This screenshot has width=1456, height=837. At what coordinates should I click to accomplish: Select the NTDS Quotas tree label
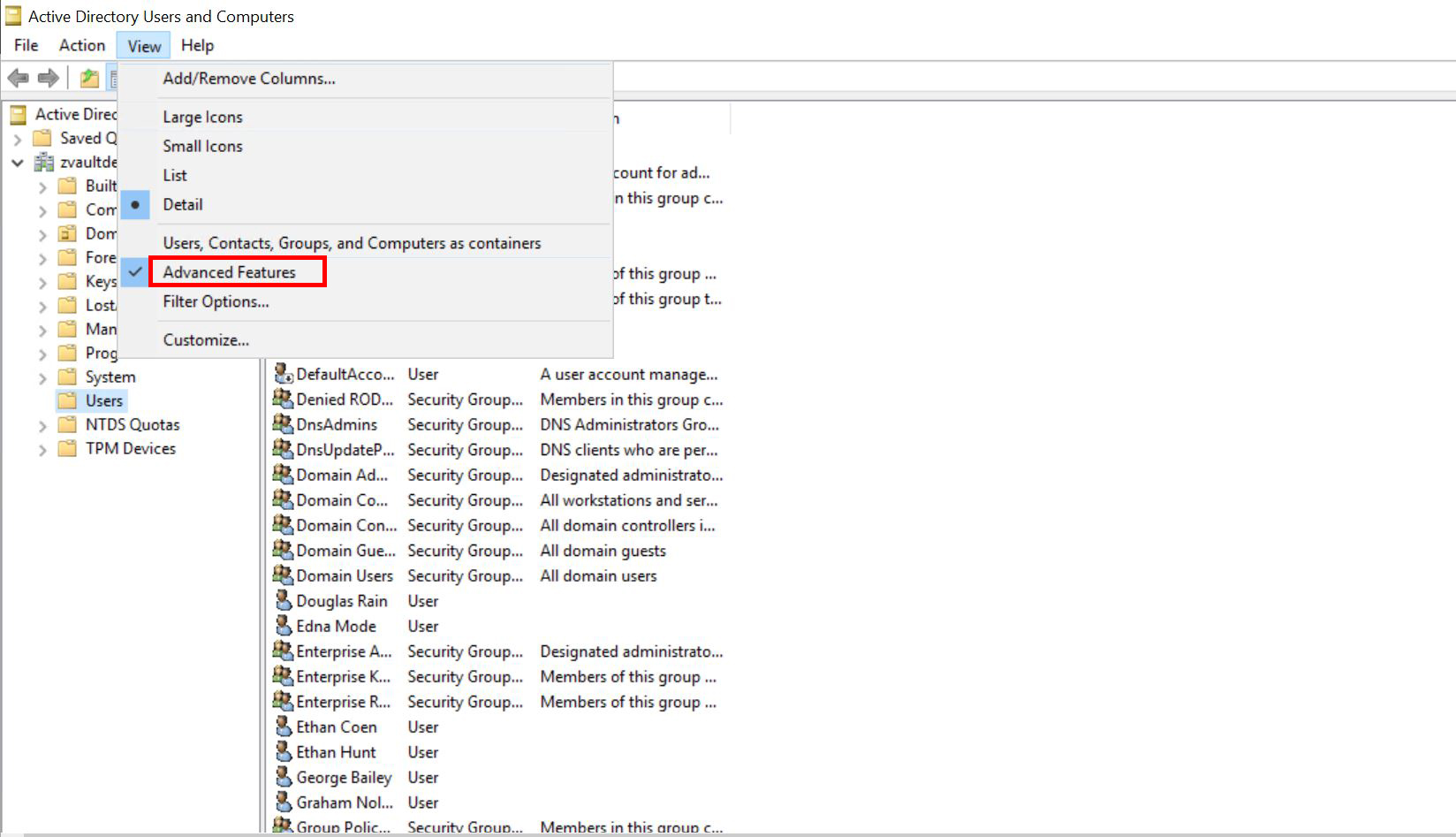(x=133, y=424)
